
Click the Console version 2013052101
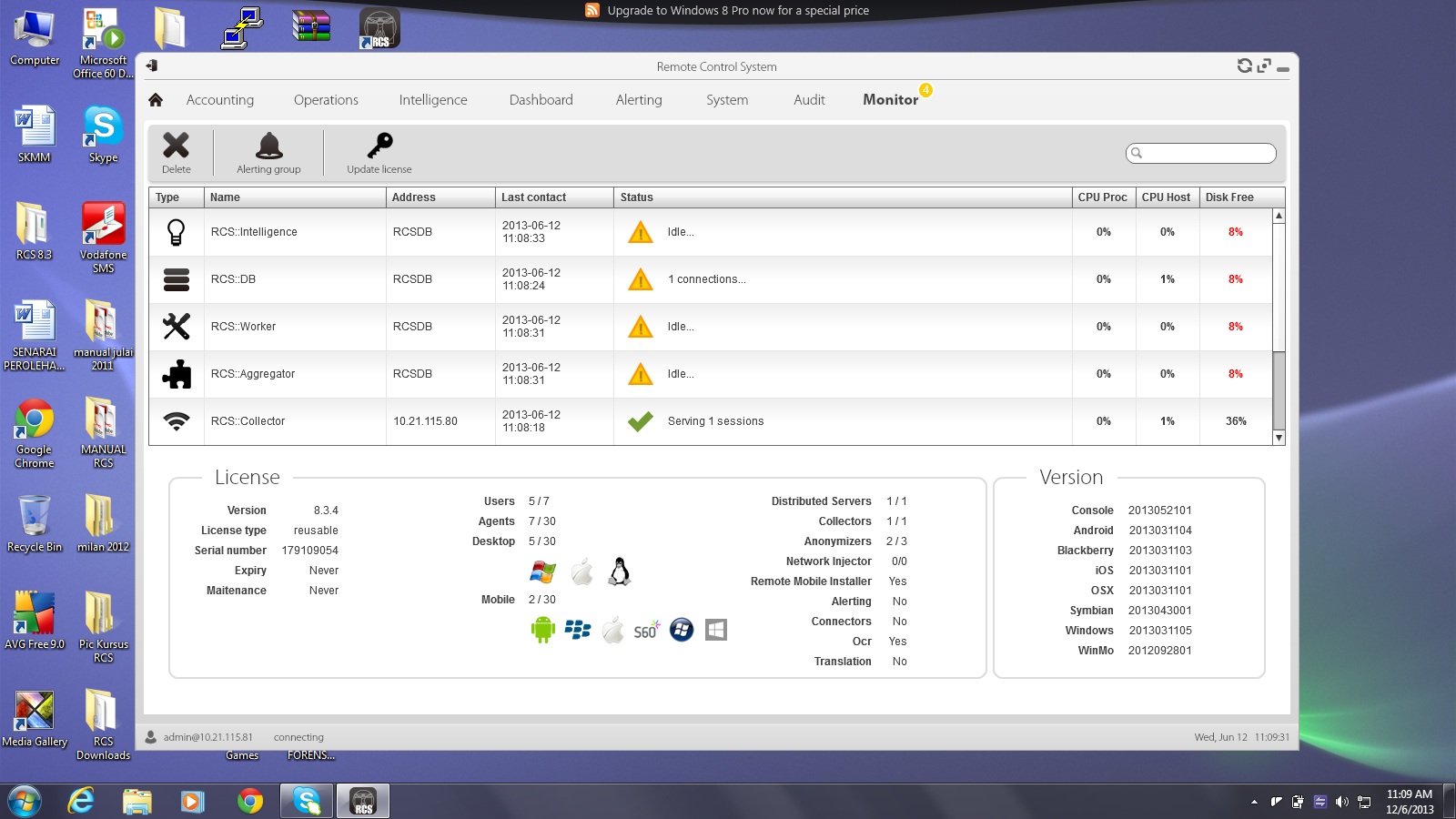pos(1159,511)
